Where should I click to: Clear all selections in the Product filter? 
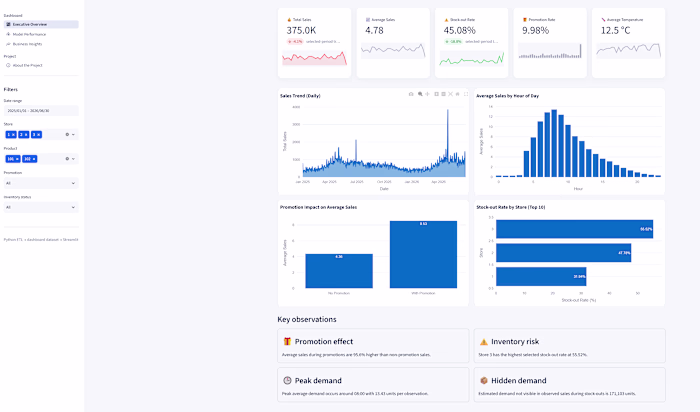coord(67,158)
